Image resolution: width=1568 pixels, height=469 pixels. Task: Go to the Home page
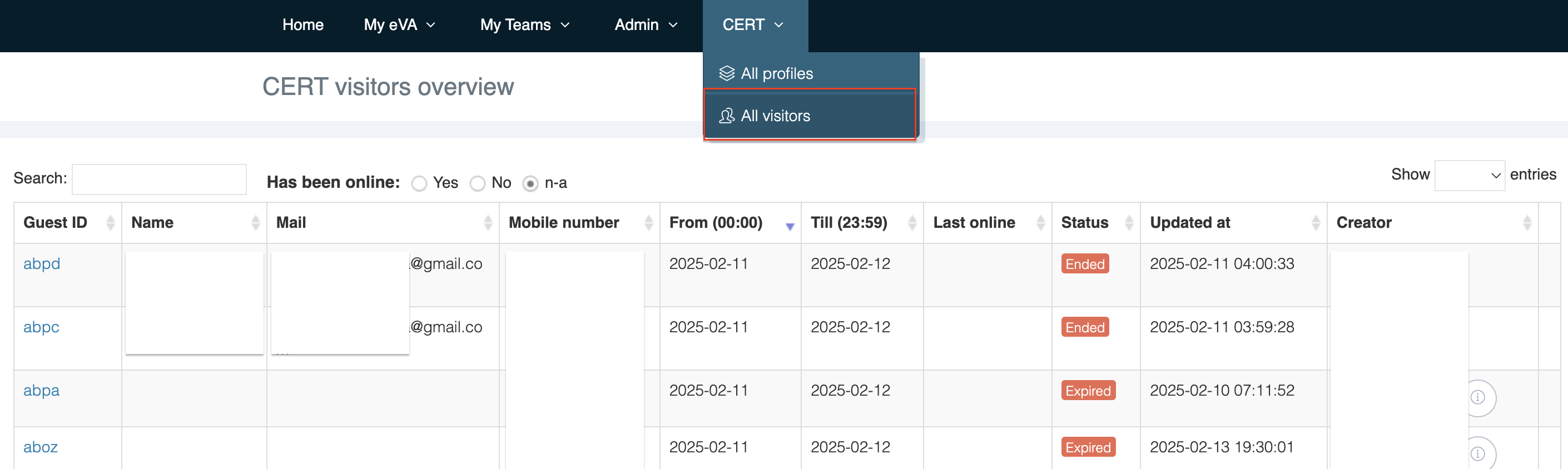pyautogui.click(x=302, y=25)
